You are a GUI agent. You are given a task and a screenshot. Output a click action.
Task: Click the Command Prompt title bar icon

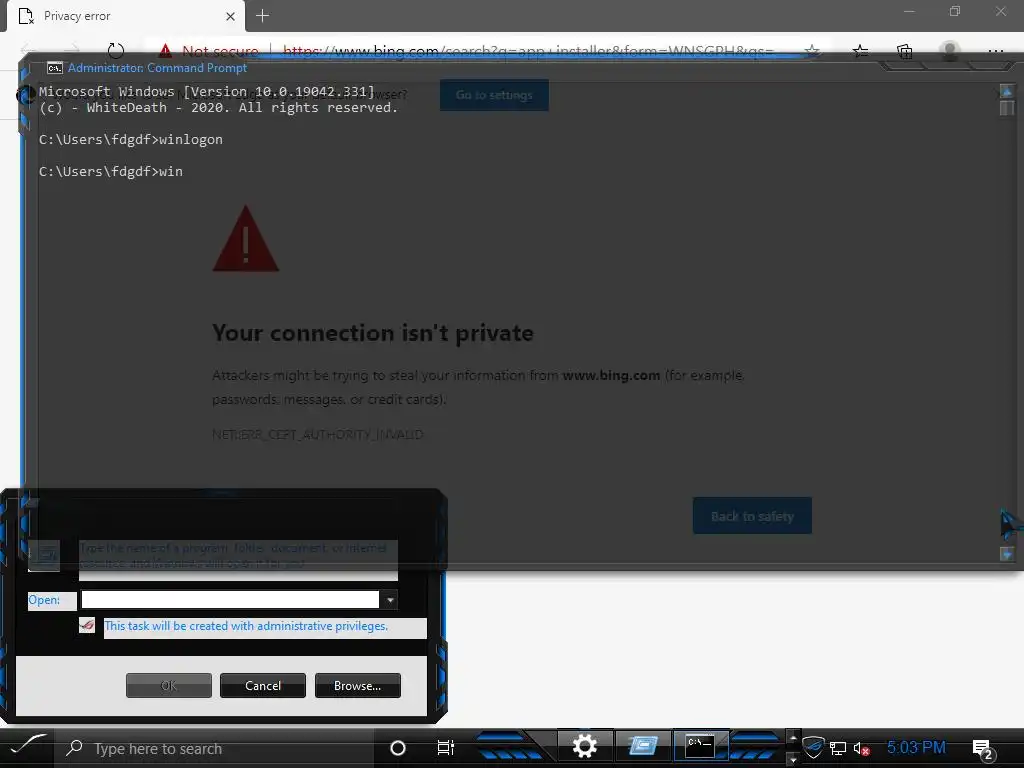pyautogui.click(x=55, y=68)
